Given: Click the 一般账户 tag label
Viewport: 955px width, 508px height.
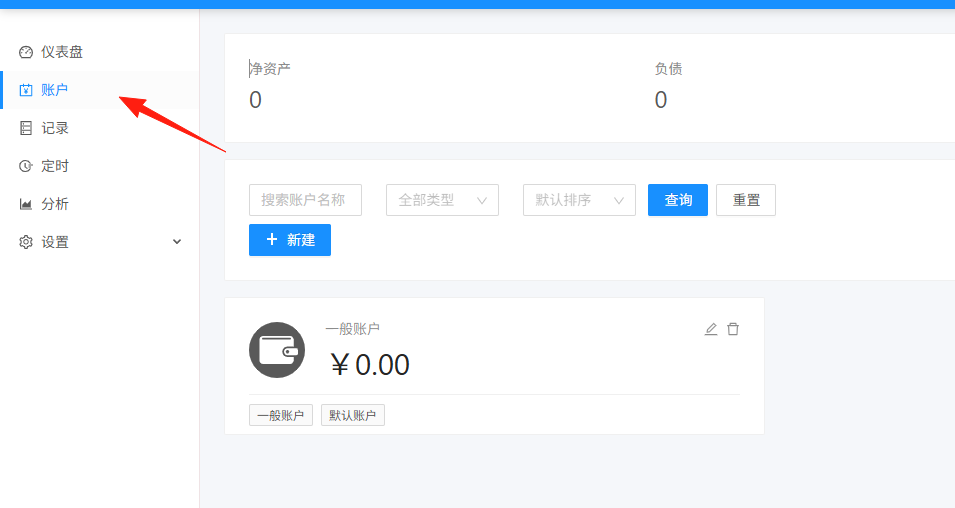Looking at the screenshot, I should pos(281,415).
